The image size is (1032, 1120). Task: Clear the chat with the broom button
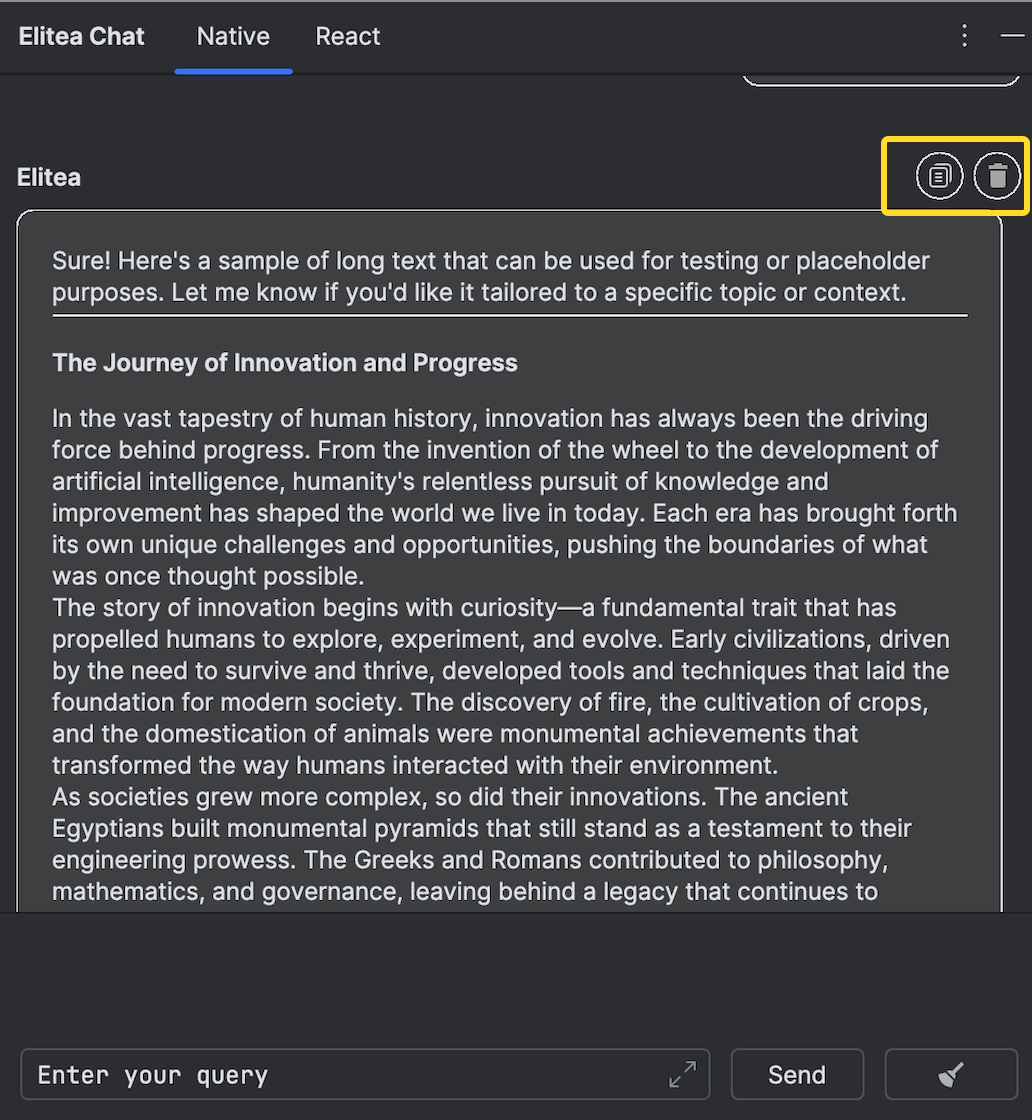pos(951,1074)
